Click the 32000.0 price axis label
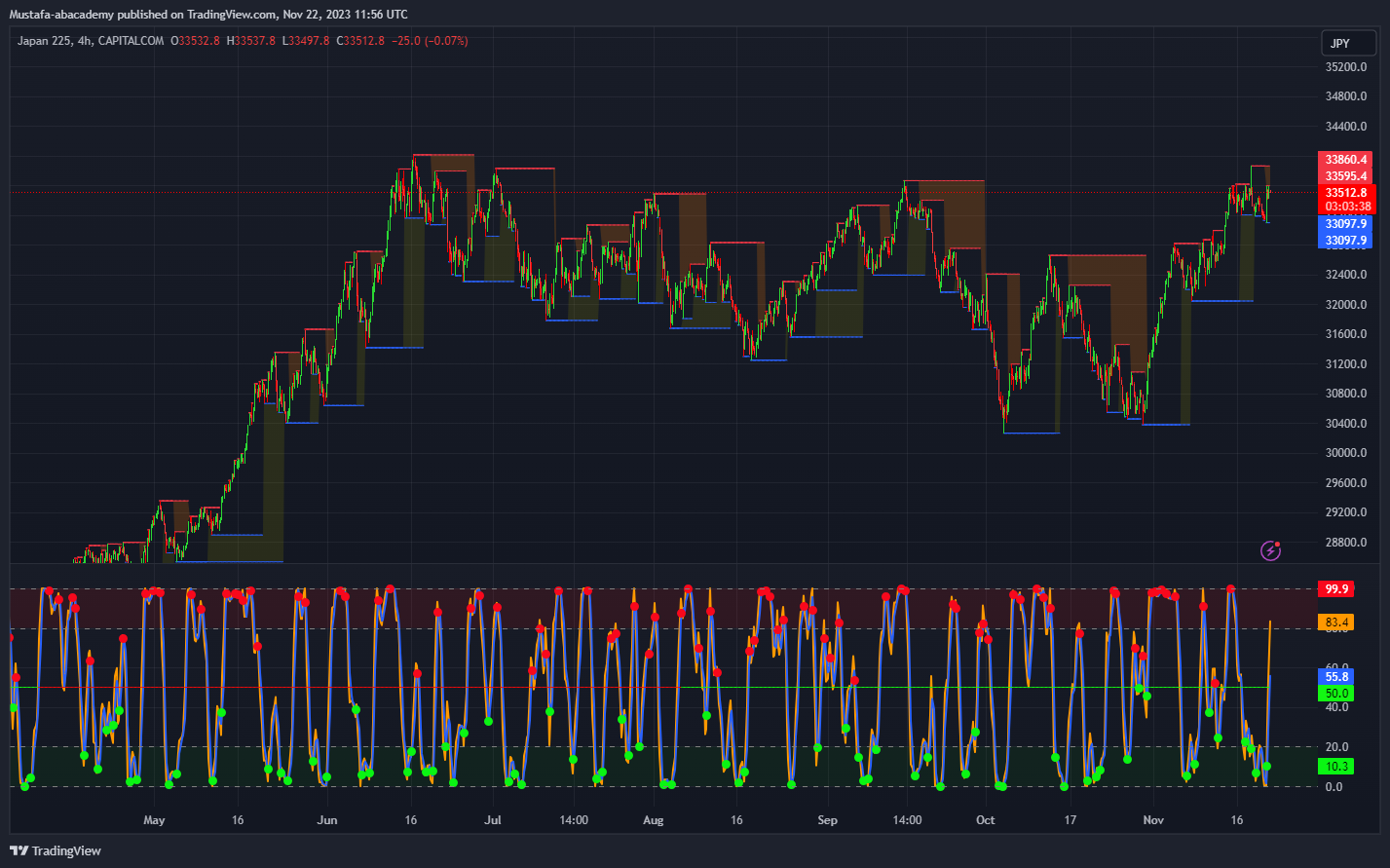This screenshot has width=1390, height=868. click(1345, 305)
